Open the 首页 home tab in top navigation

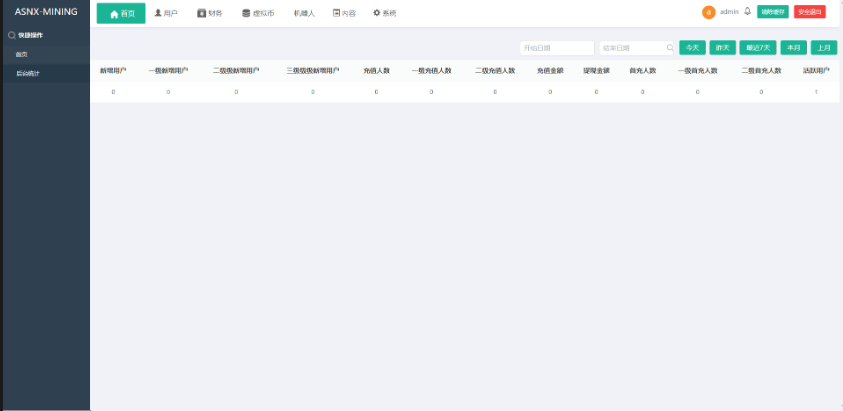click(x=121, y=13)
